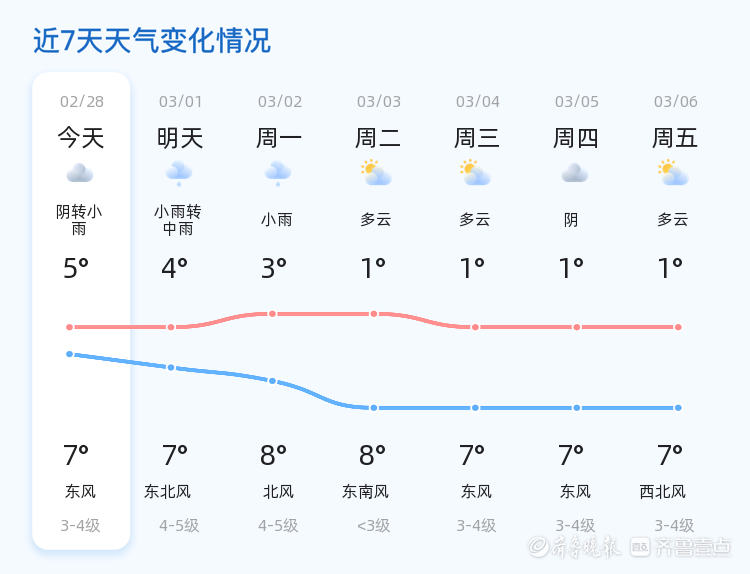Click the 近7天天气变化情况 title
This screenshot has height=574, width=750.
pos(152,41)
